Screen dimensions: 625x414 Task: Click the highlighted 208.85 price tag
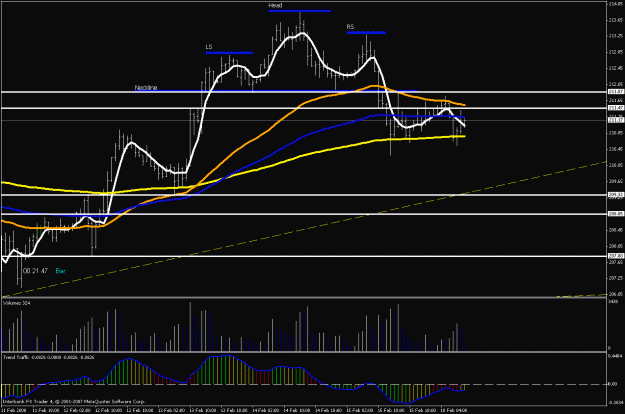[615, 214]
